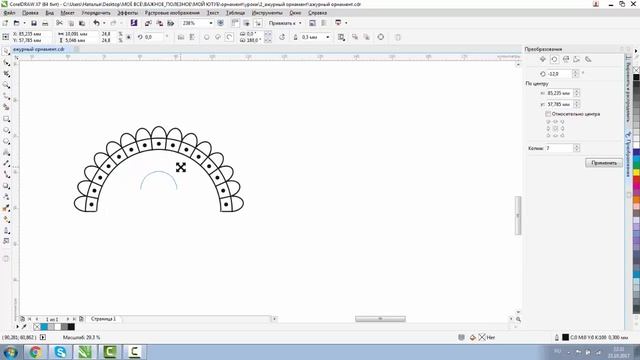The image size is (640, 360).
Task: Click the center Y value stepper in docker
Action: tap(577, 104)
